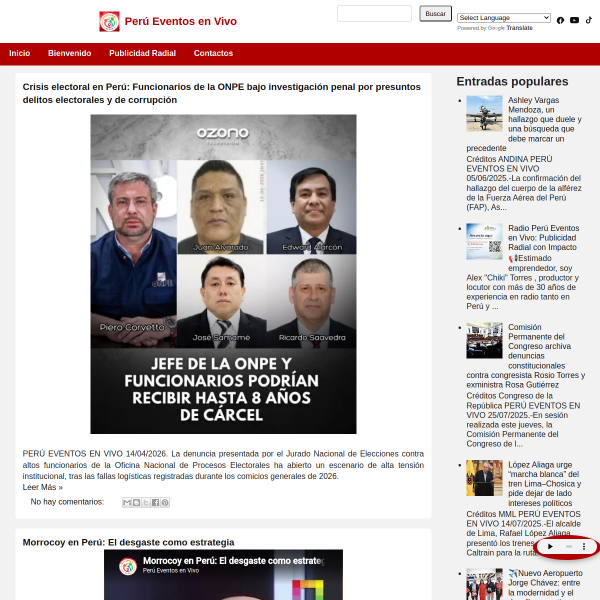Play the floating radio audio player
Image resolution: width=600 pixels, height=600 pixels.
pos(550,546)
